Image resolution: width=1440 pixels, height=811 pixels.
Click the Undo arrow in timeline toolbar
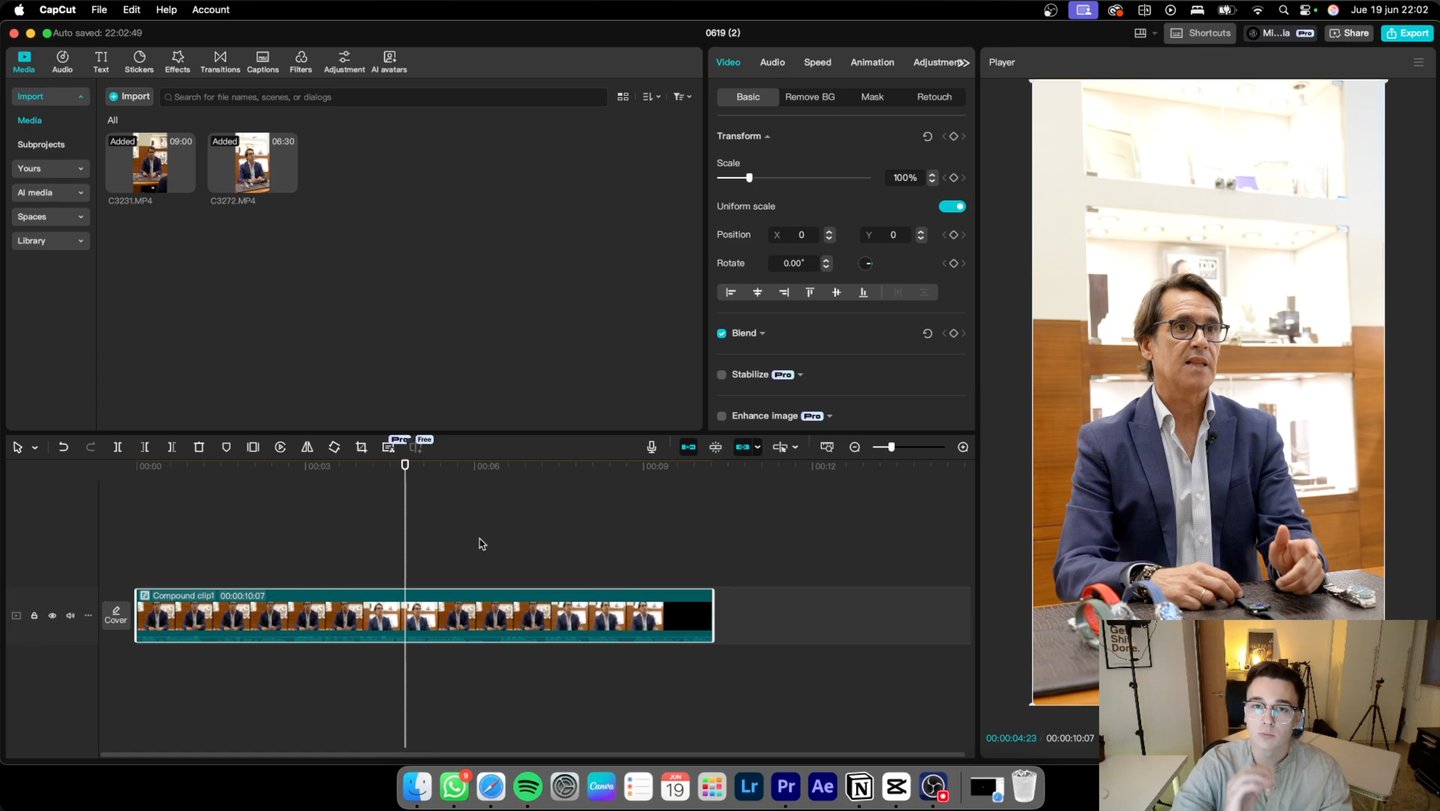pyautogui.click(x=63, y=447)
